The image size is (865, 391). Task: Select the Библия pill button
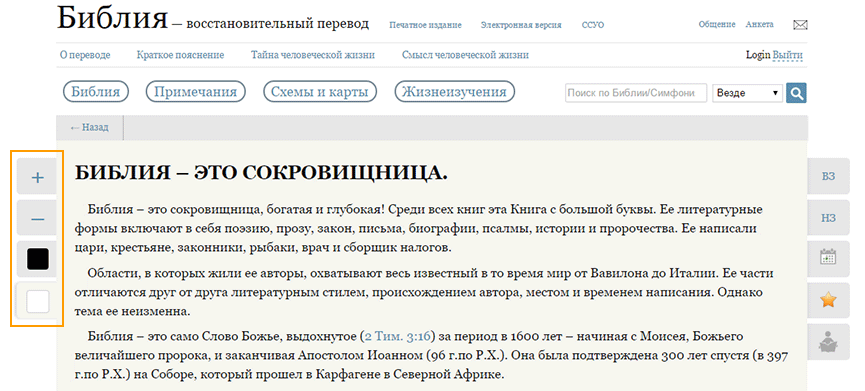coord(96,92)
